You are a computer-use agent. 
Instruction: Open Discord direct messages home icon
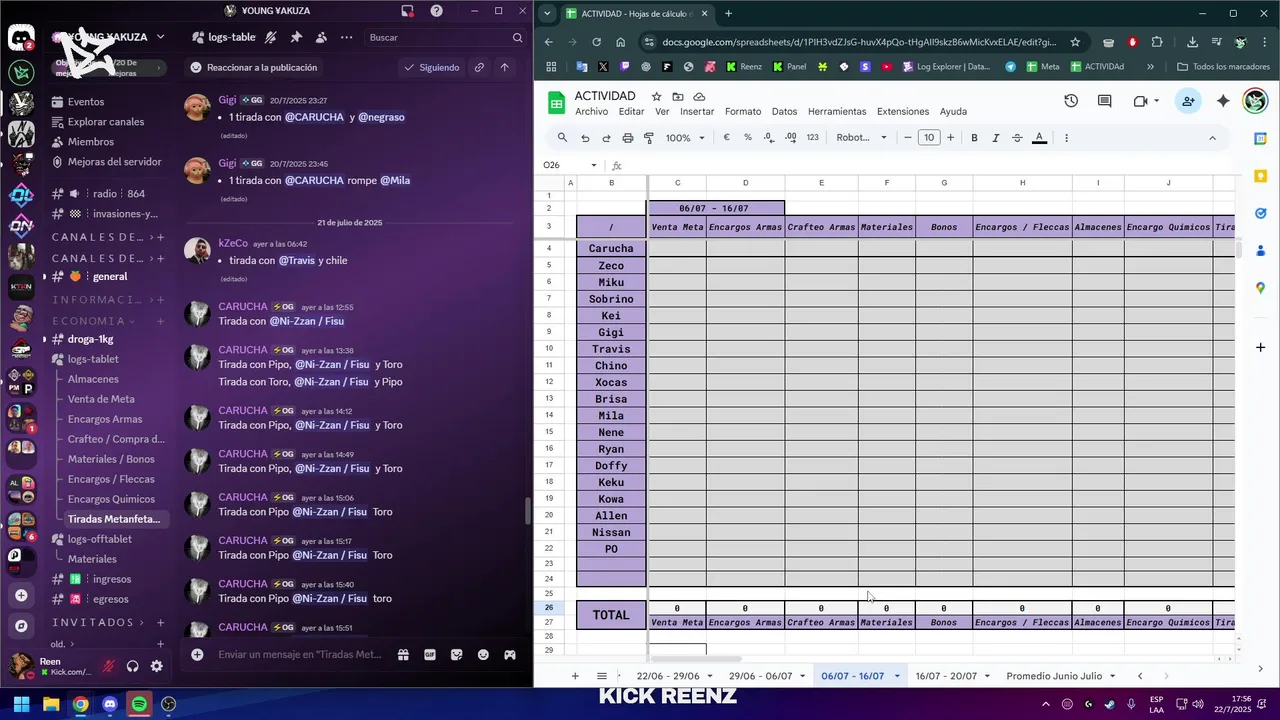pos(21,38)
